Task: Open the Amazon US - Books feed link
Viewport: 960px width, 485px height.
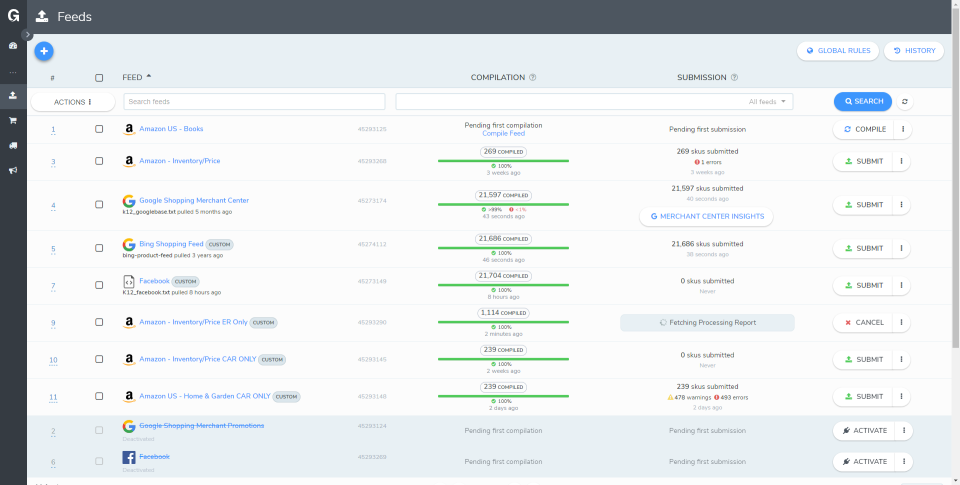Action: 171,129
